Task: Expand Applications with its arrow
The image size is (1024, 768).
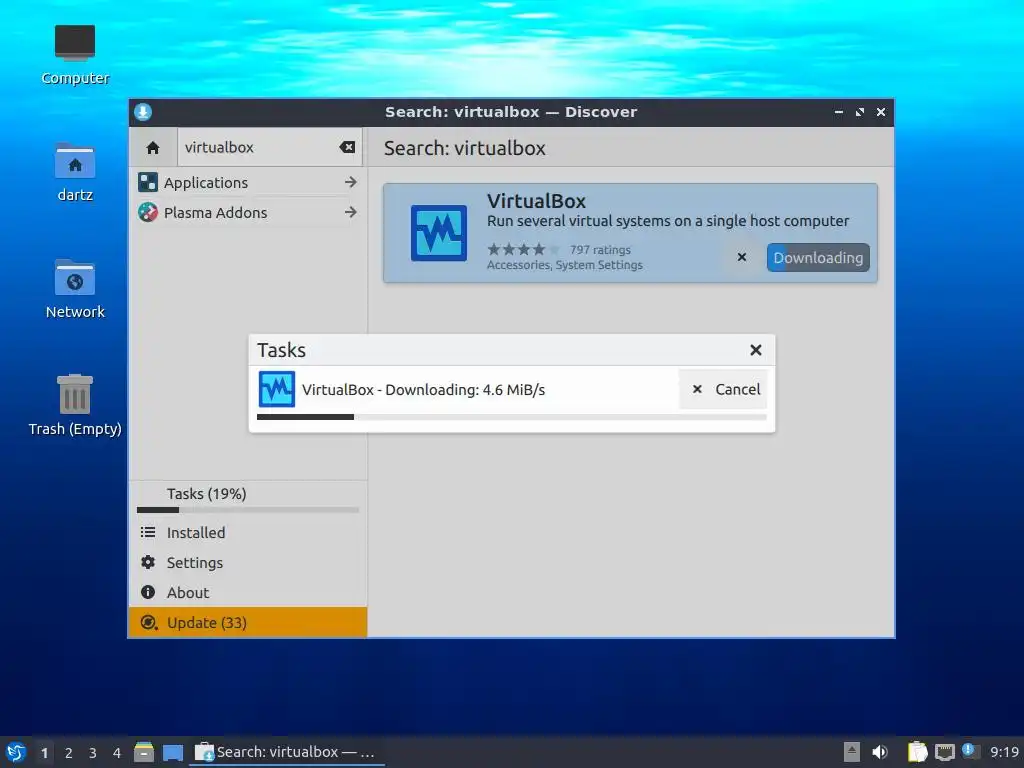Action: (x=351, y=182)
